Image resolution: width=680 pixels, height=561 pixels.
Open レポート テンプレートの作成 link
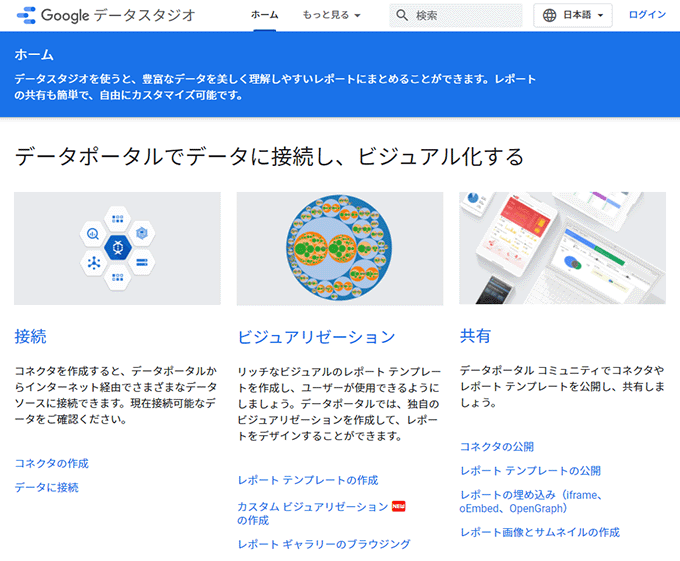(308, 480)
